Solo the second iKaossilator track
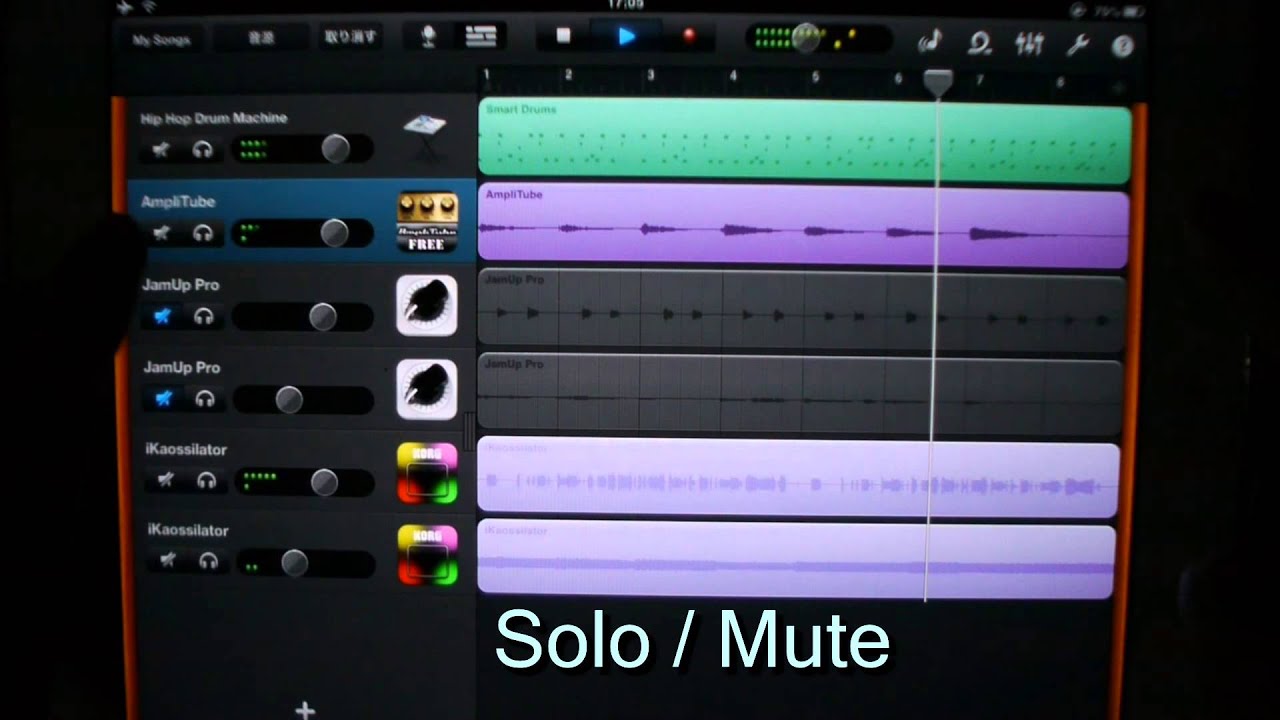 [209, 560]
